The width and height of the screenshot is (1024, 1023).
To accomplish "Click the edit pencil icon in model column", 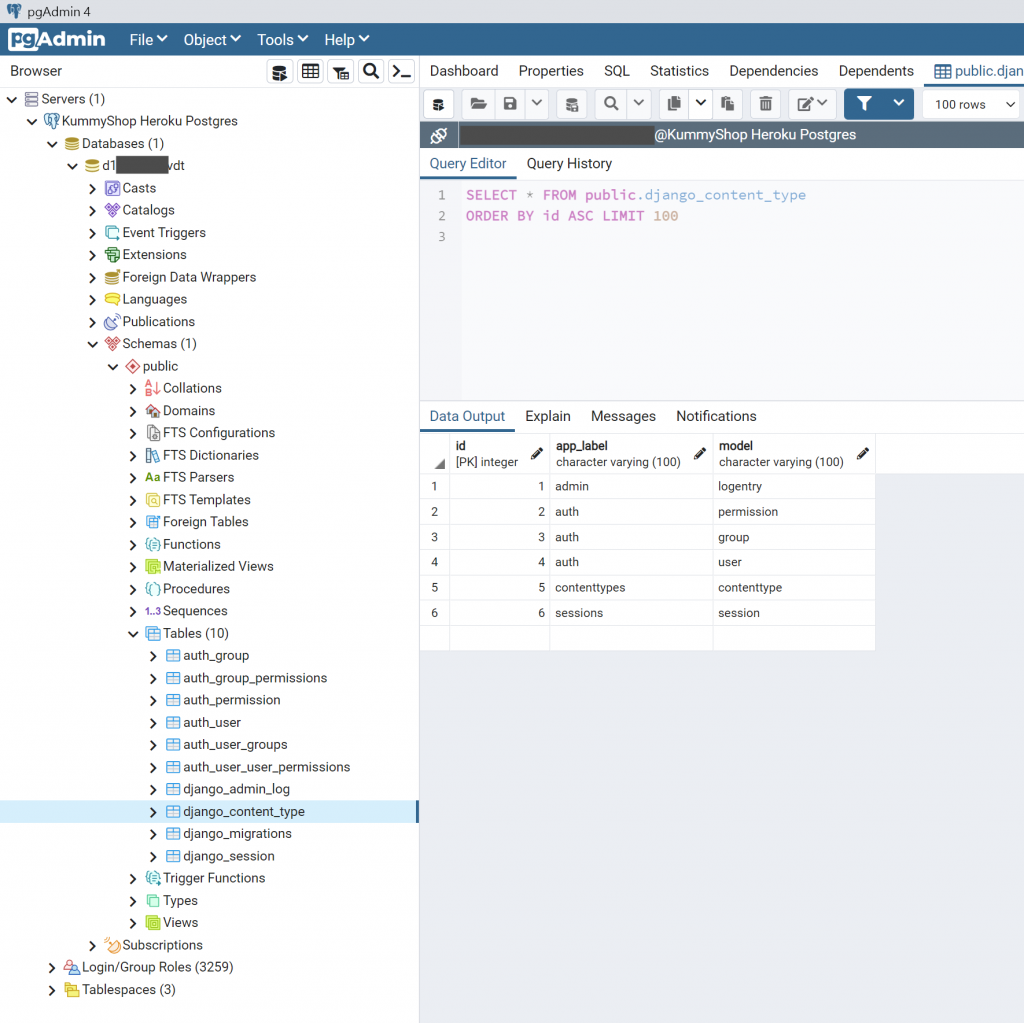I will [863, 453].
